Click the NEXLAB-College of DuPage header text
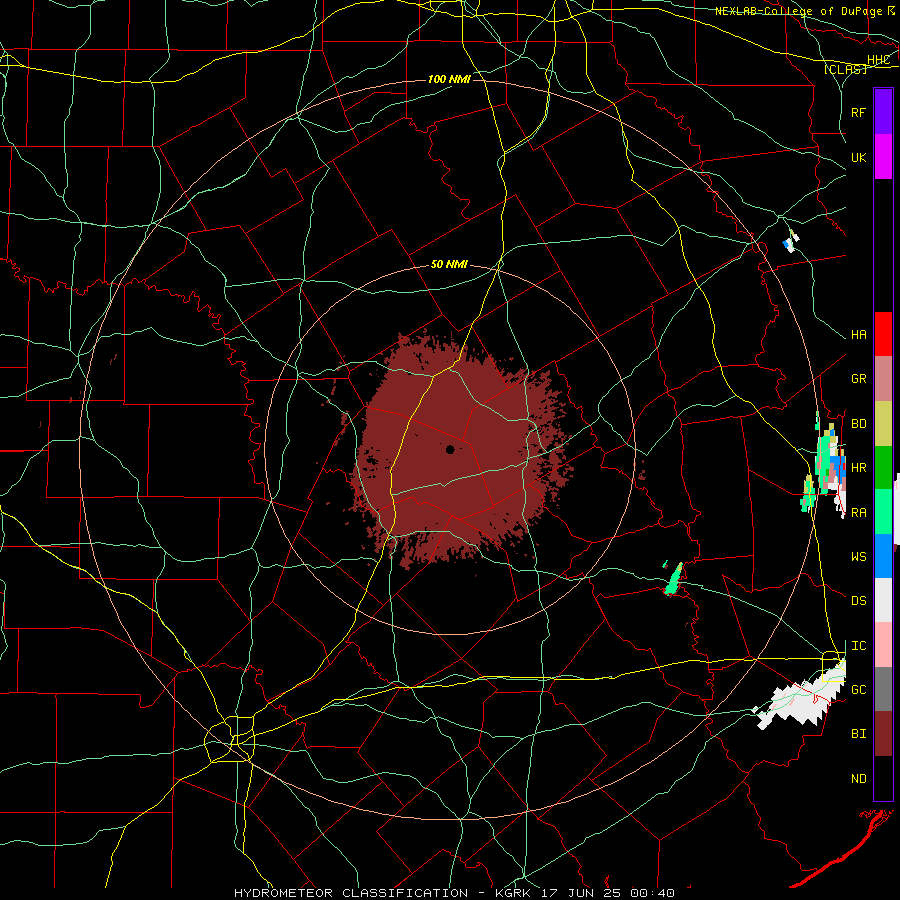900x900 pixels. tap(798, 11)
